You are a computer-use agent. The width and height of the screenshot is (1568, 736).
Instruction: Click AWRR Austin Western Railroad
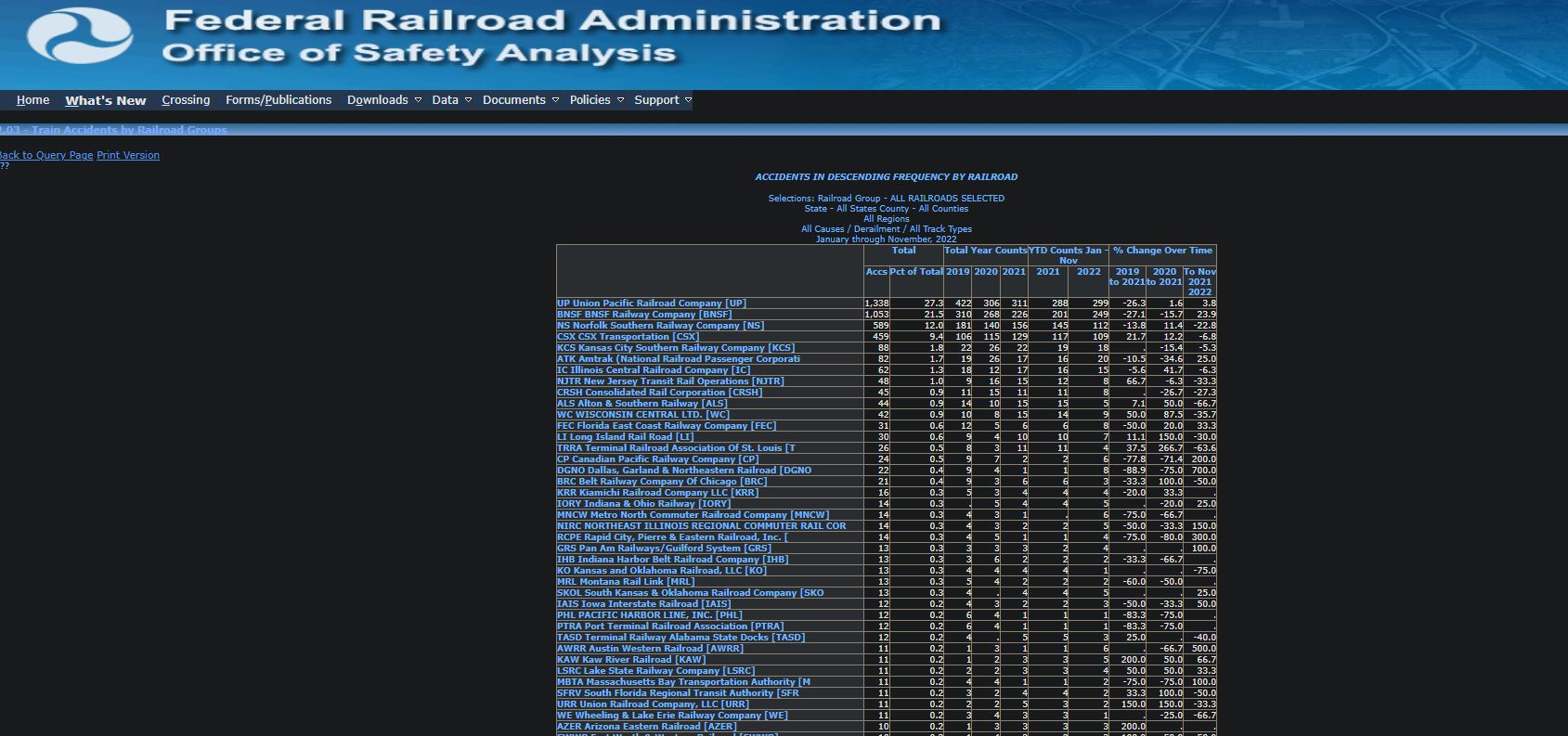[650, 649]
